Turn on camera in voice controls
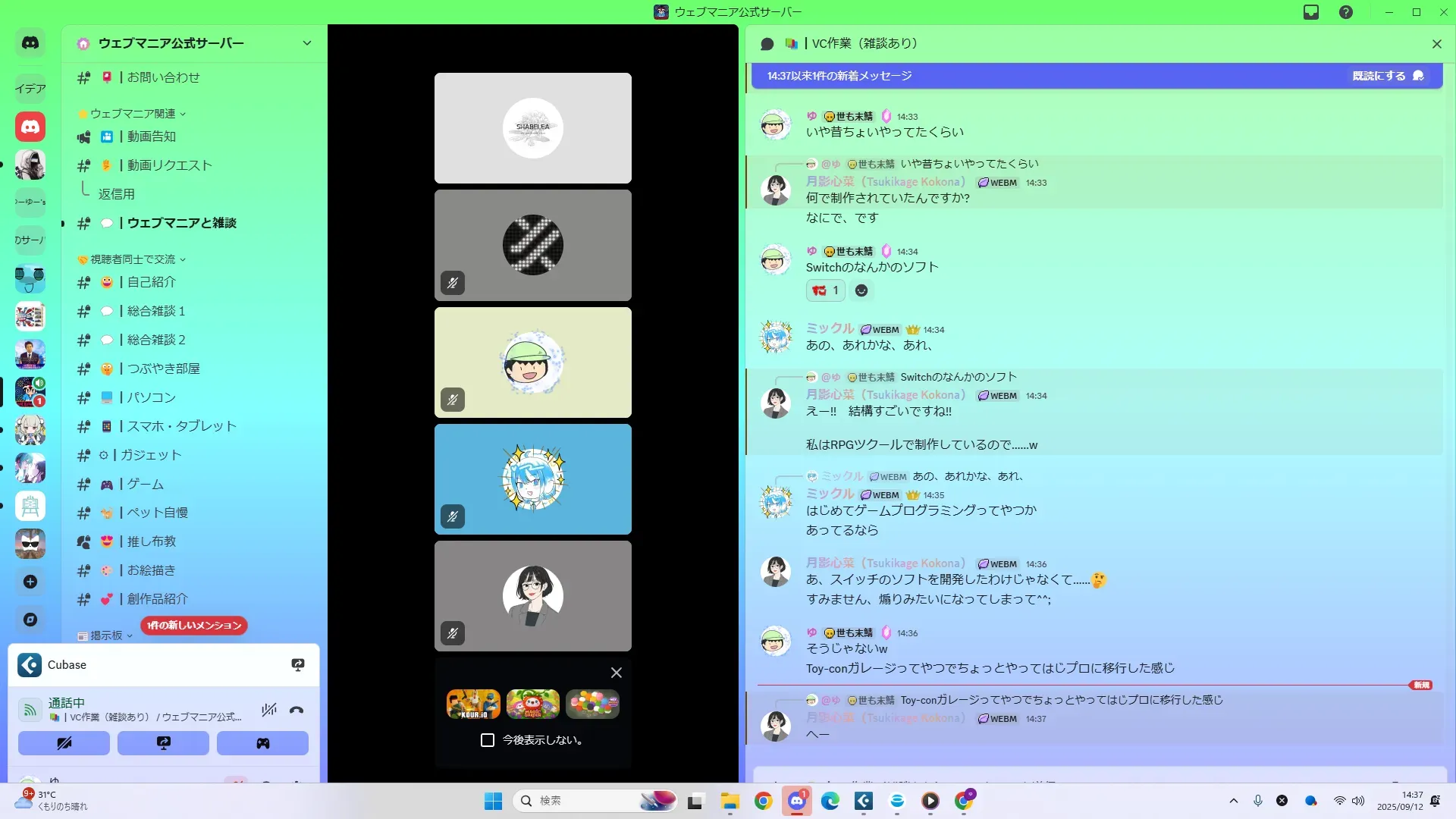This screenshot has height=819, width=1456. point(64,743)
